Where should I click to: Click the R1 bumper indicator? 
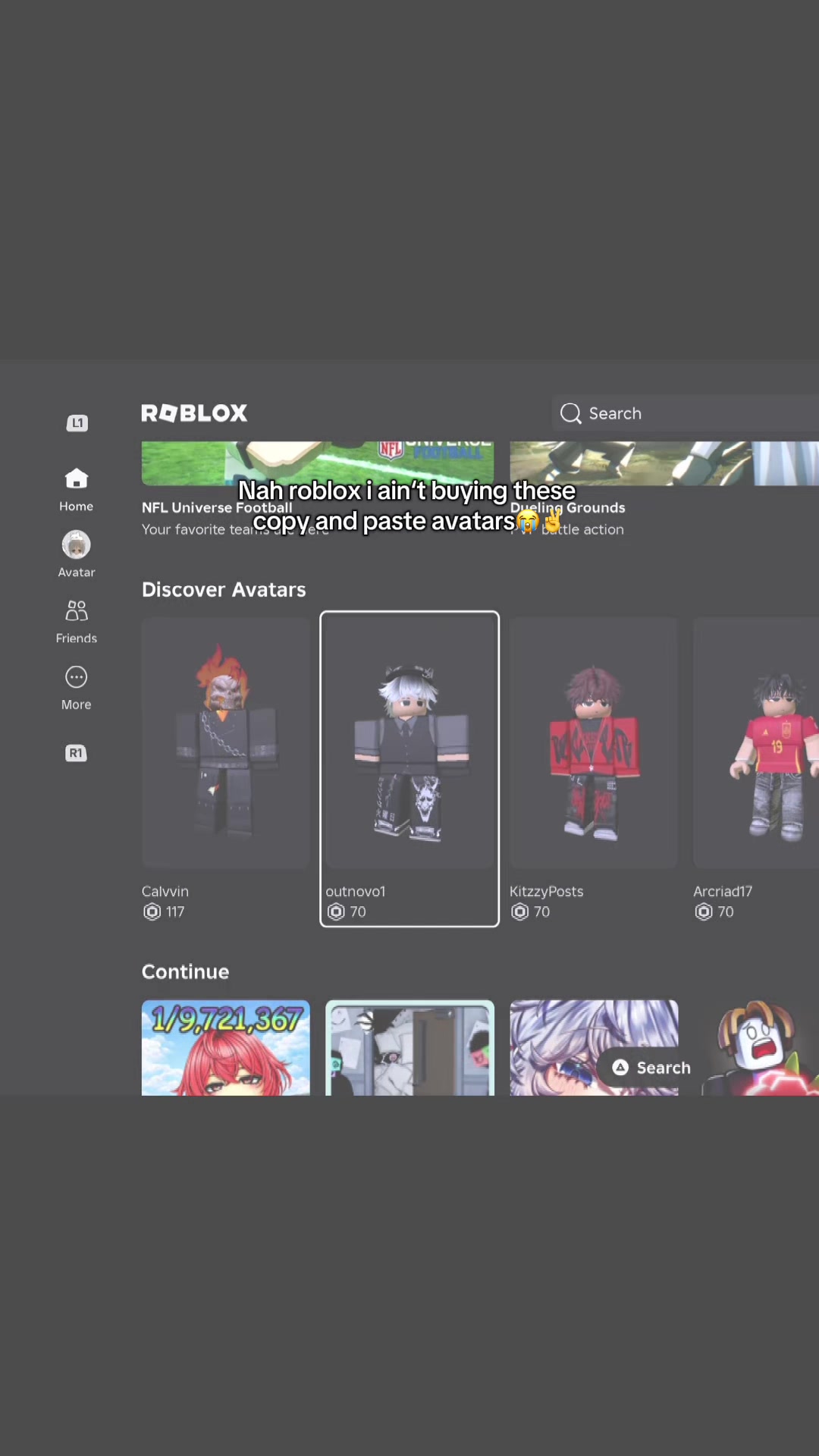pos(76,753)
